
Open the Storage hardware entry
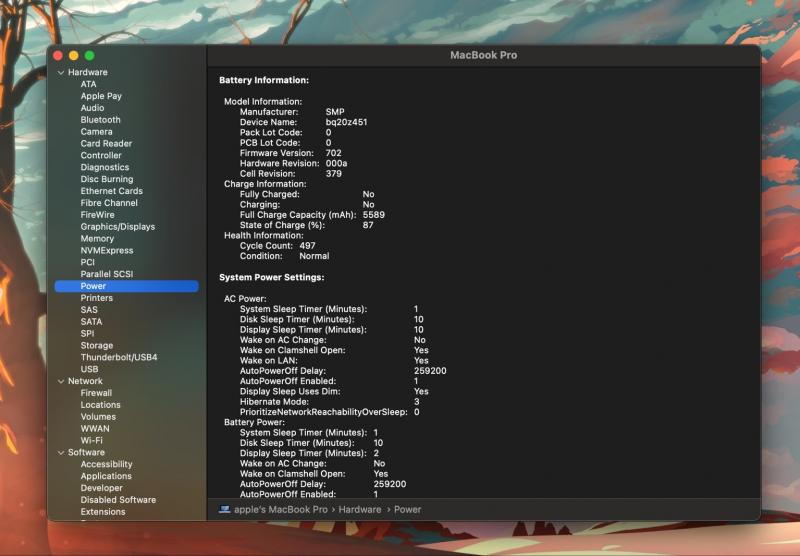(x=97, y=346)
